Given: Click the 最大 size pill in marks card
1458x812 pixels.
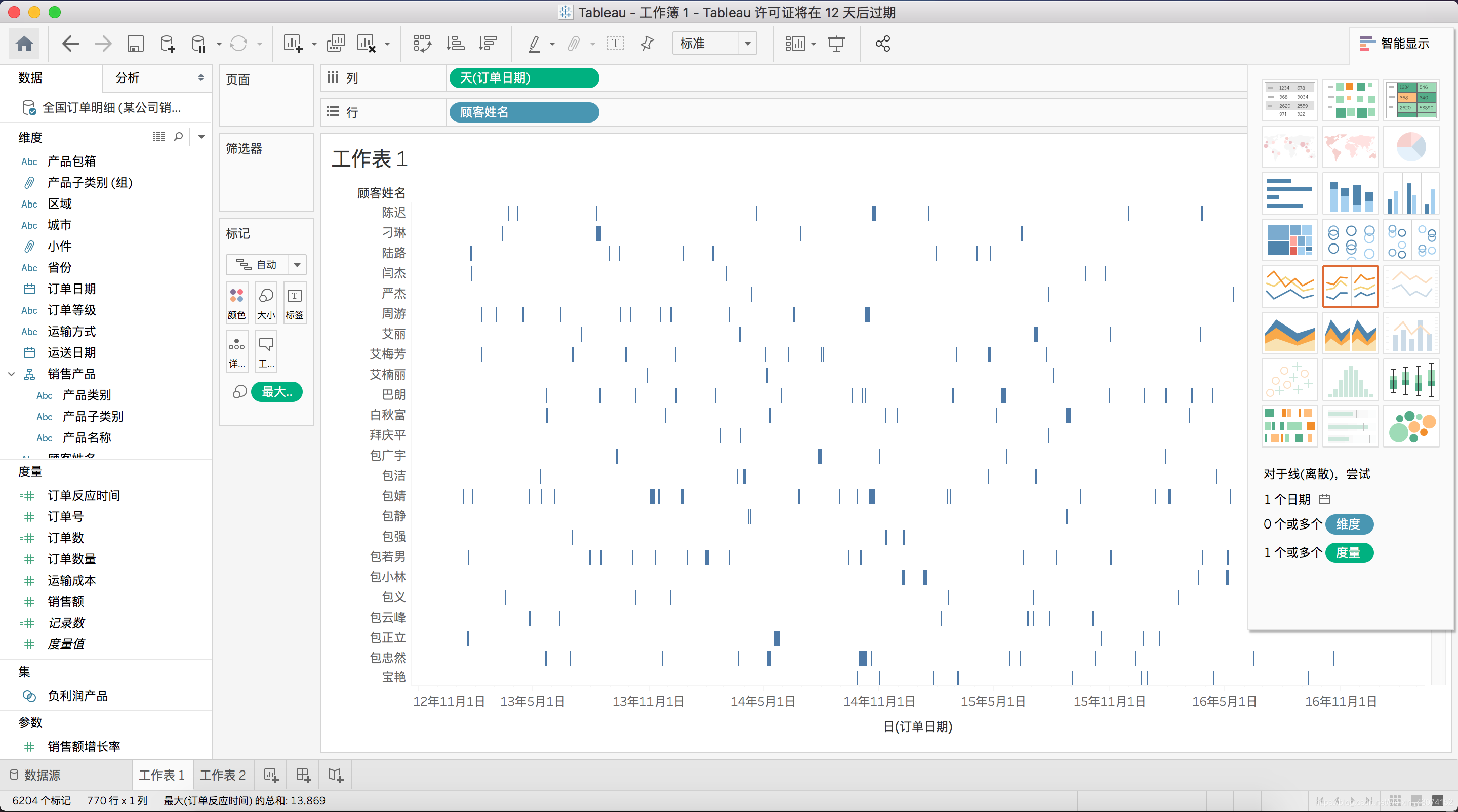Looking at the screenshot, I should point(277,391).
